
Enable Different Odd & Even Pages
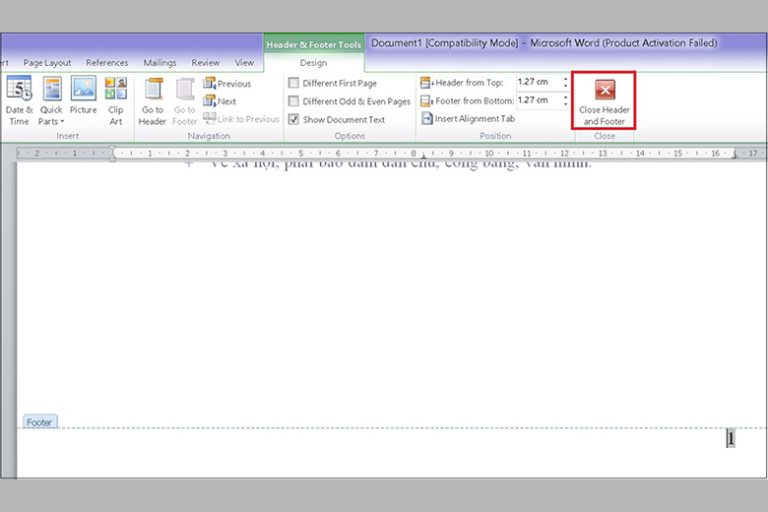click(294, 101)
